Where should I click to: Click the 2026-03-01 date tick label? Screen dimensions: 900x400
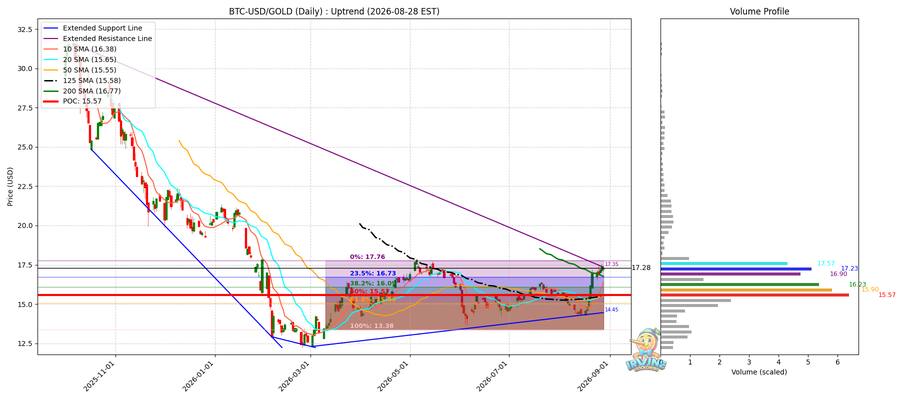[297, 374]
